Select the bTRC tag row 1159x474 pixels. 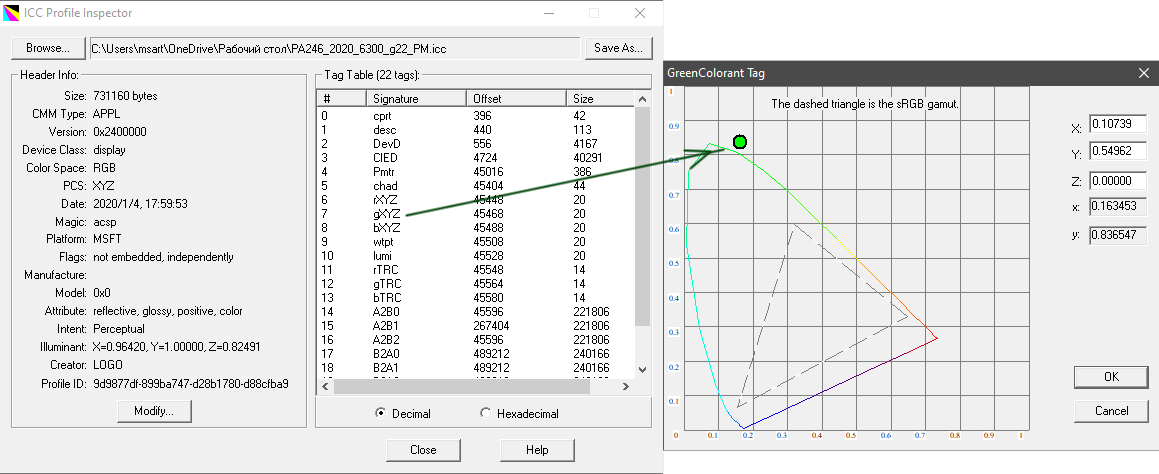click(475, 298)
